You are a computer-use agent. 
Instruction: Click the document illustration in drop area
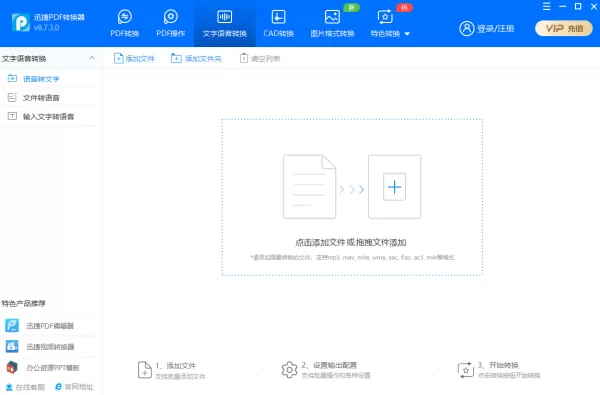coord(310,187)
